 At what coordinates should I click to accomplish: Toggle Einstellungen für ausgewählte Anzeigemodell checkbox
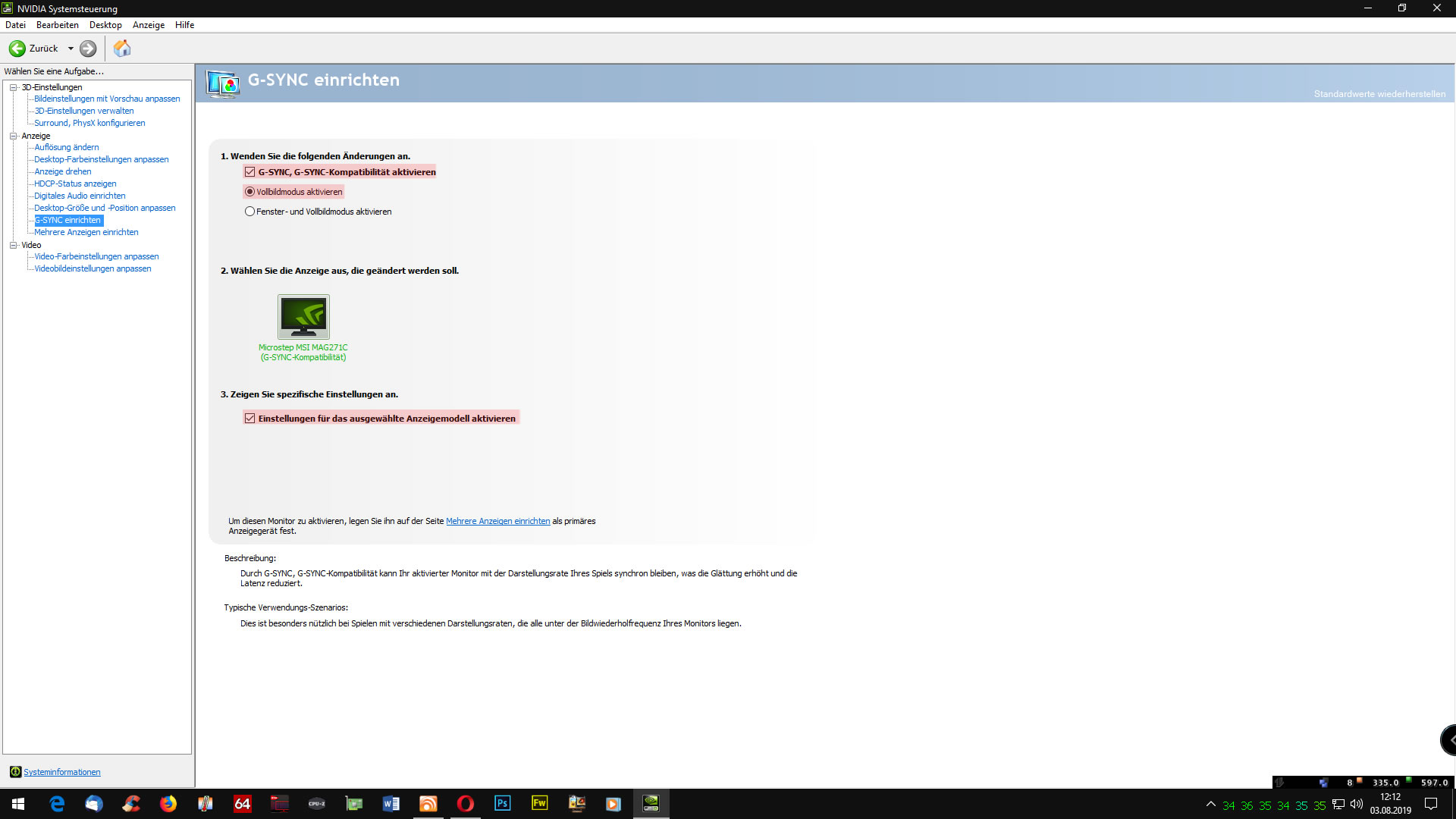pyautogui.click(x=249, y=419)
